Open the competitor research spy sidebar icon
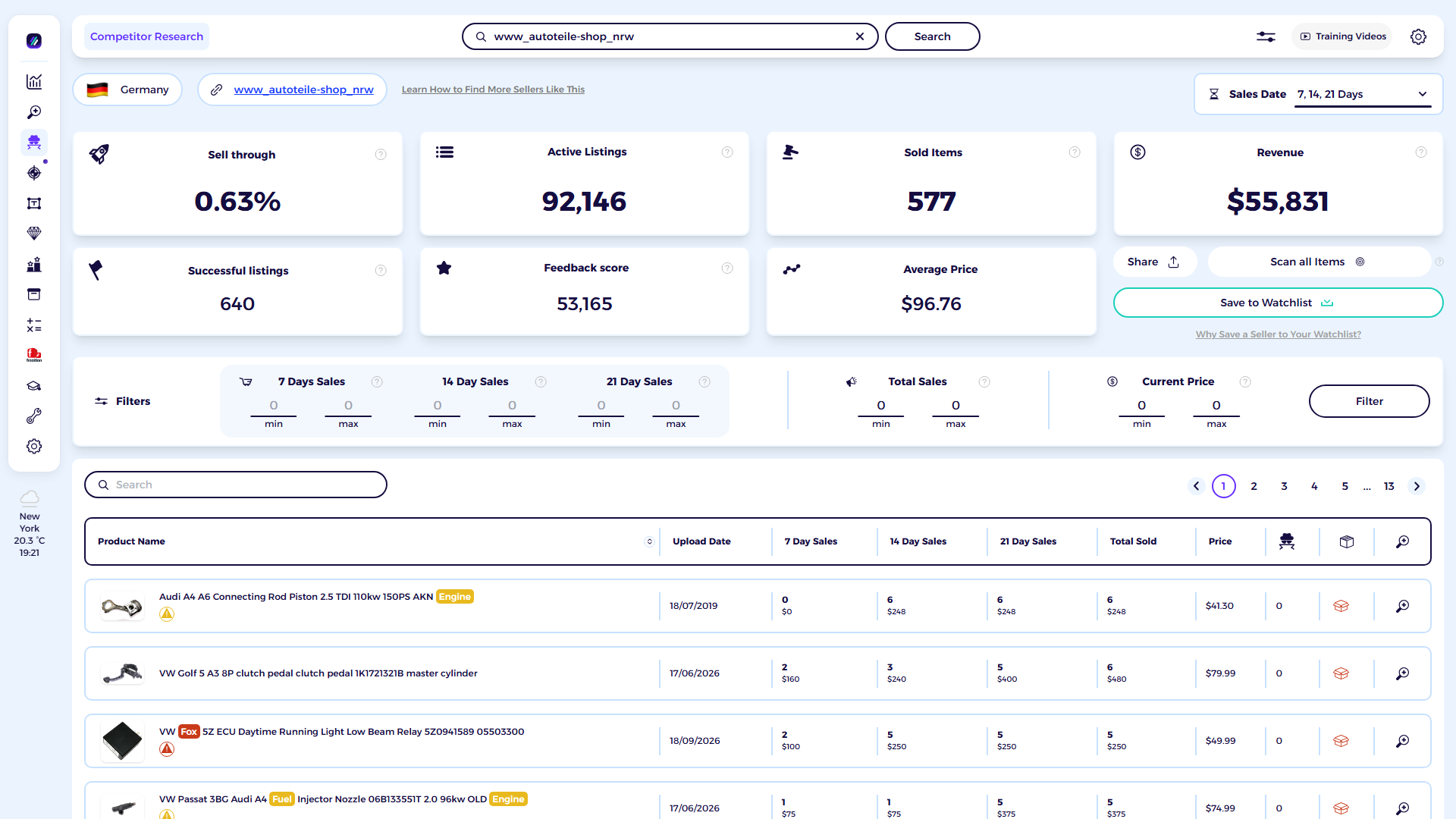This screenshot has height=819, width=1456. tap(34, 143)
